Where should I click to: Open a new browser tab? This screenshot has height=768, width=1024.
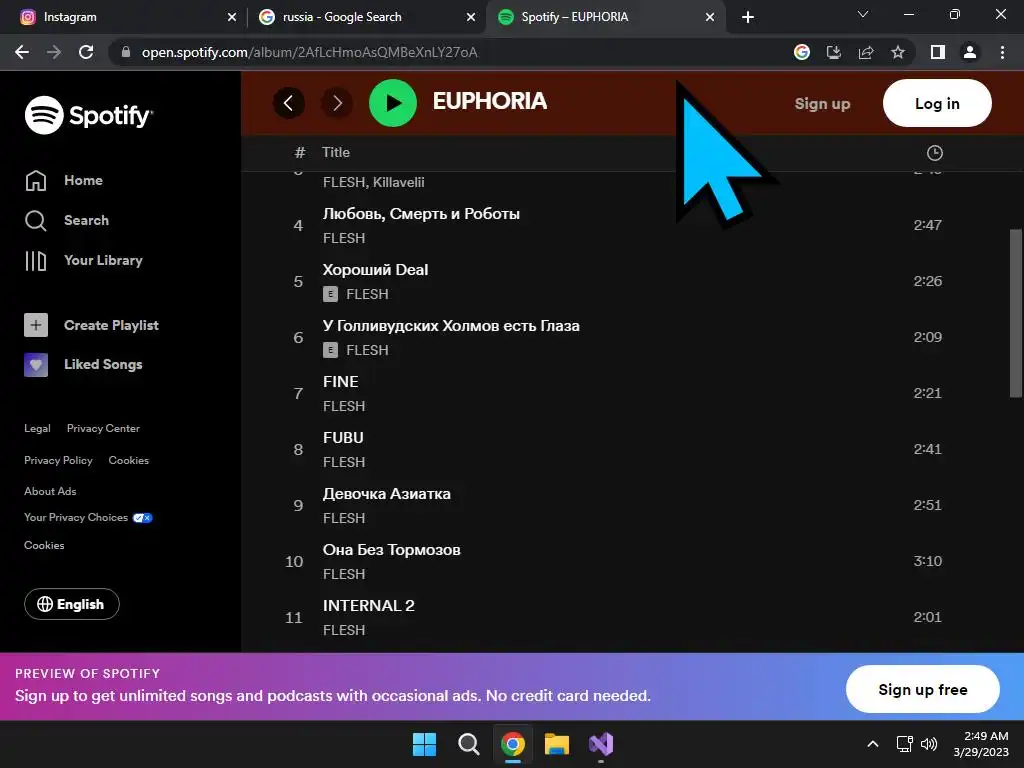click(x=748, y=17)
